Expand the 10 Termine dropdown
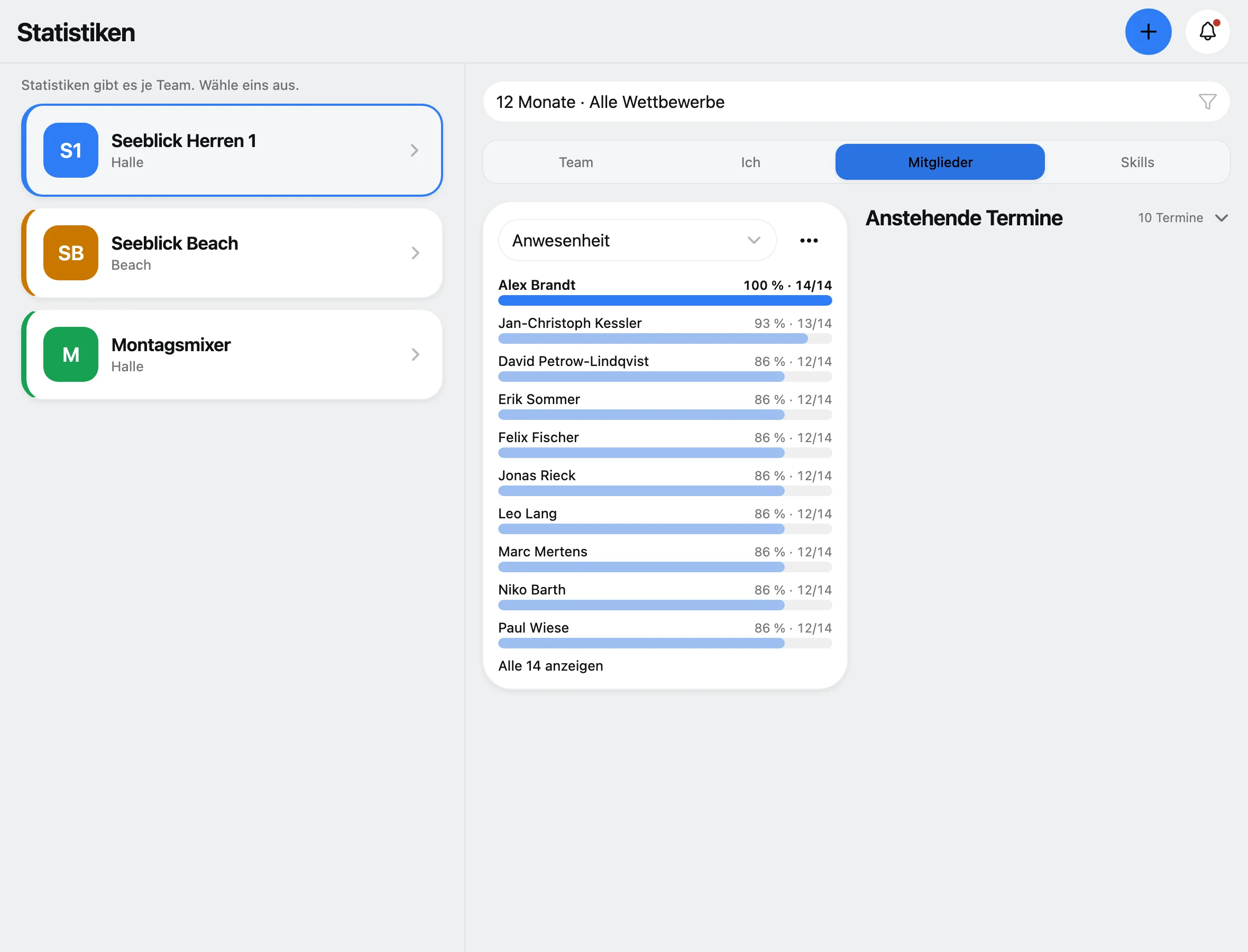1248x952 pixels. tap(1183, 217)
